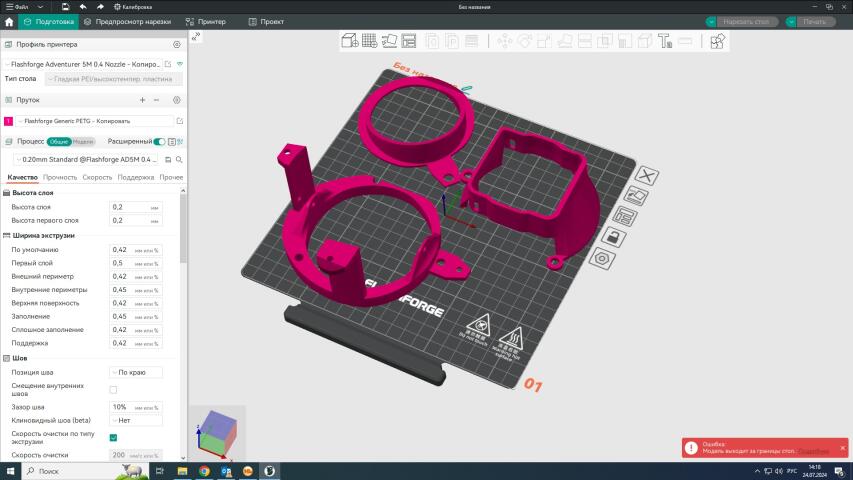Click the Redo arrow
This screenshot has height=480, width=853.
[x=100, y=7]
